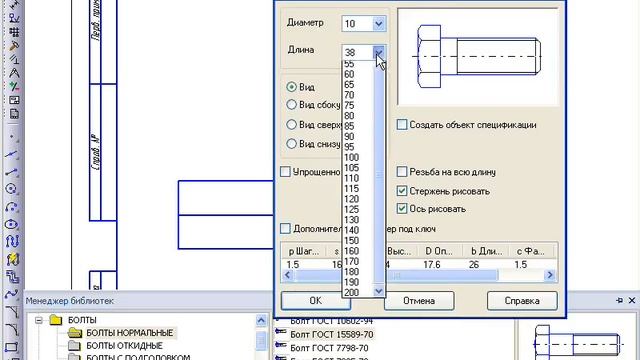Open the Parametrization panel icon
The image size is (640, 360).
tap(13, 59)
